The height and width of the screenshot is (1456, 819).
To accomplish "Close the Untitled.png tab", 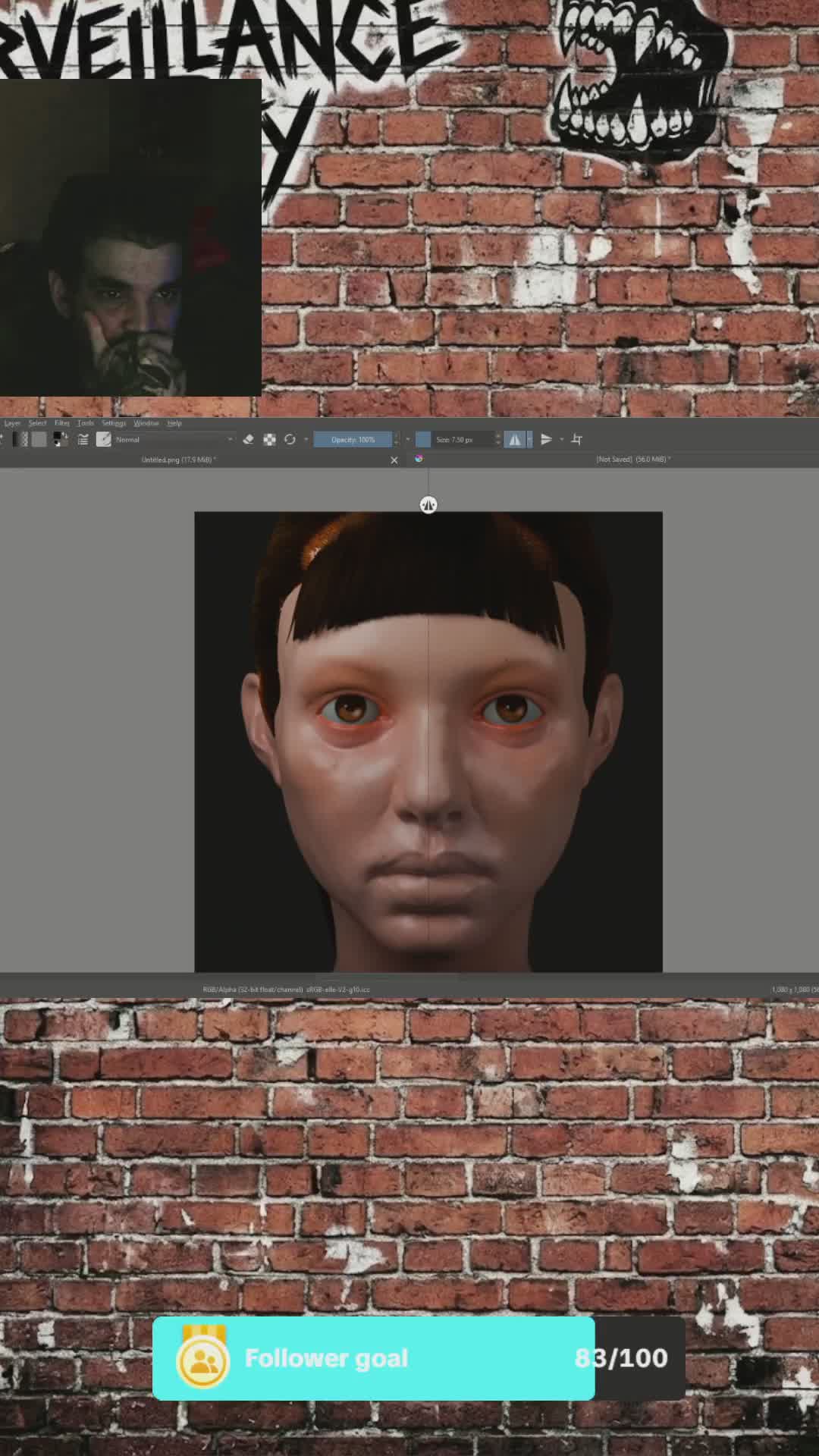I will 394,460.
